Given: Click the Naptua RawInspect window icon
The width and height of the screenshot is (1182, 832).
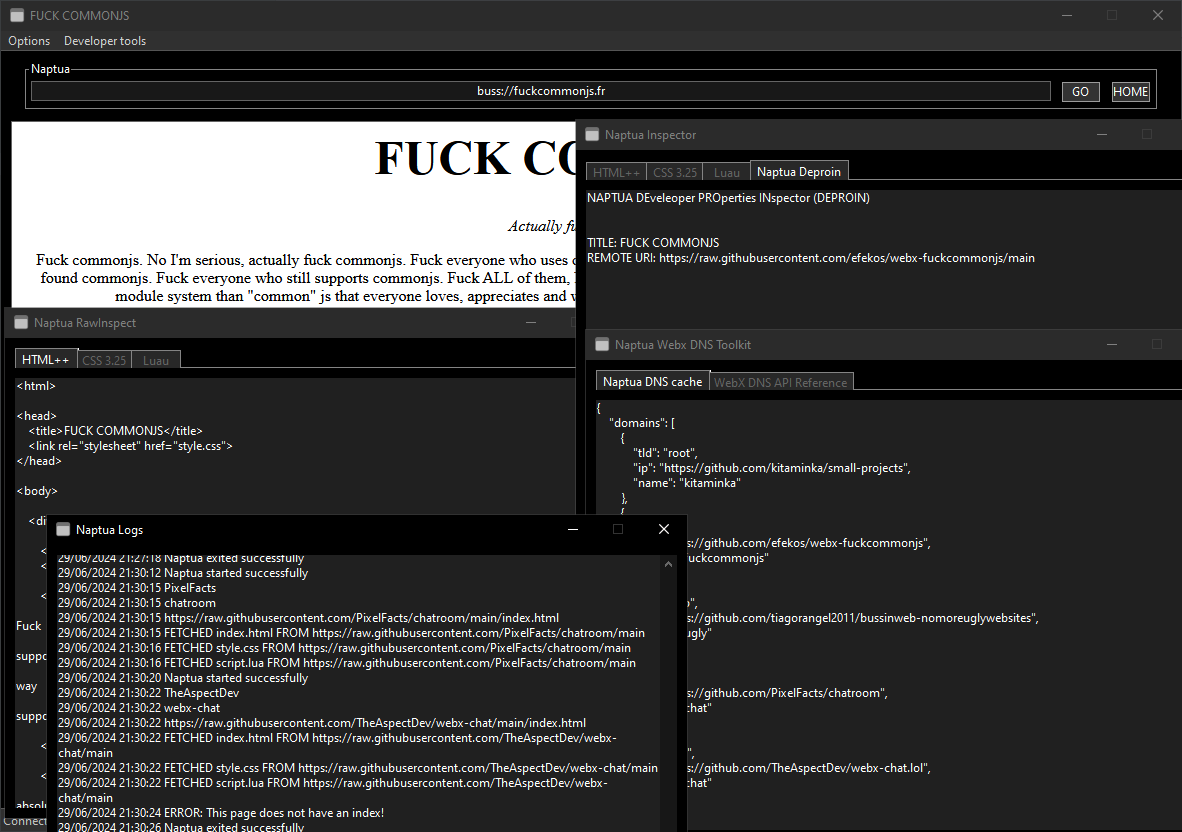Looking at the screenshot, I should (21, 323).
